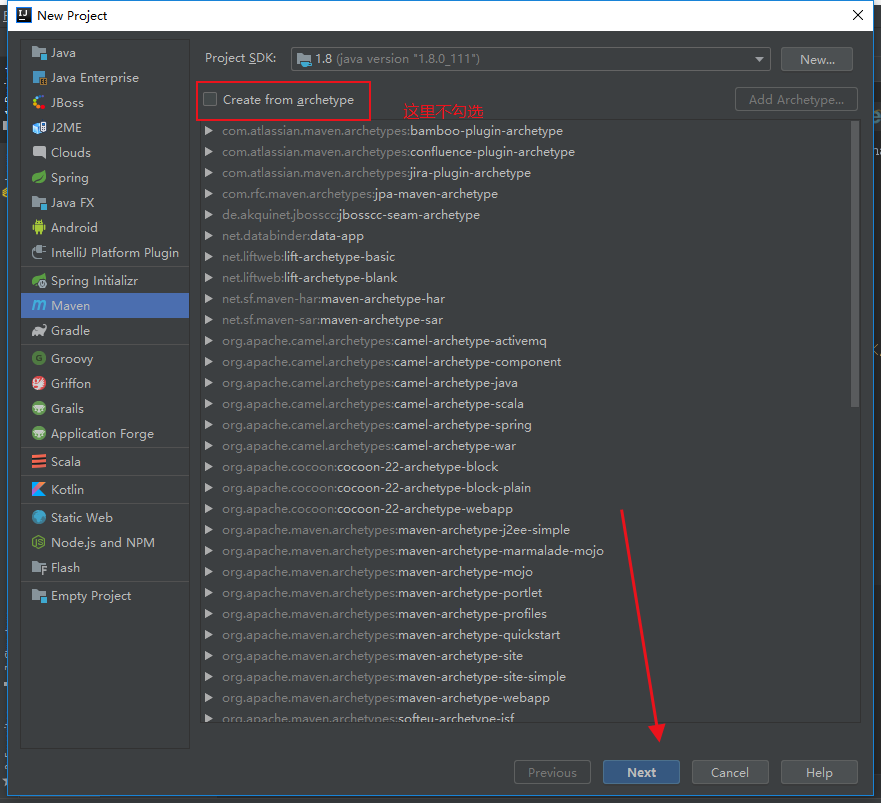Select the Android robot icon
The width and height of the screenshot is (881, 803).
39,228
